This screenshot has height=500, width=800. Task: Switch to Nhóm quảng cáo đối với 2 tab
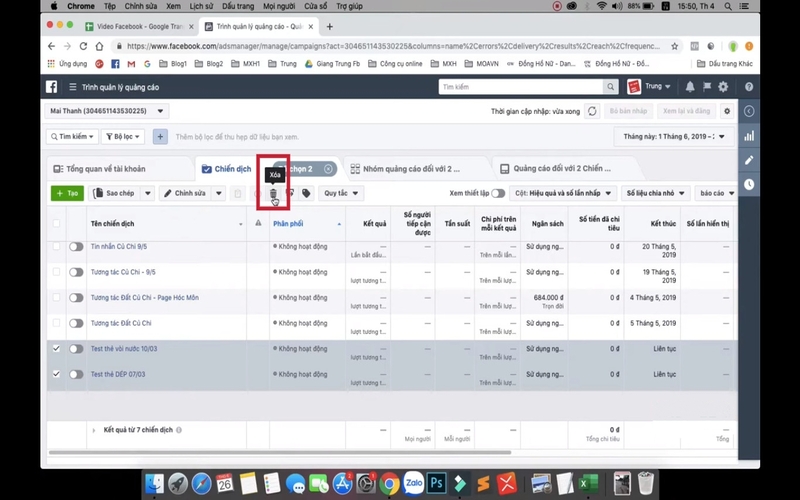click(411, 169)
